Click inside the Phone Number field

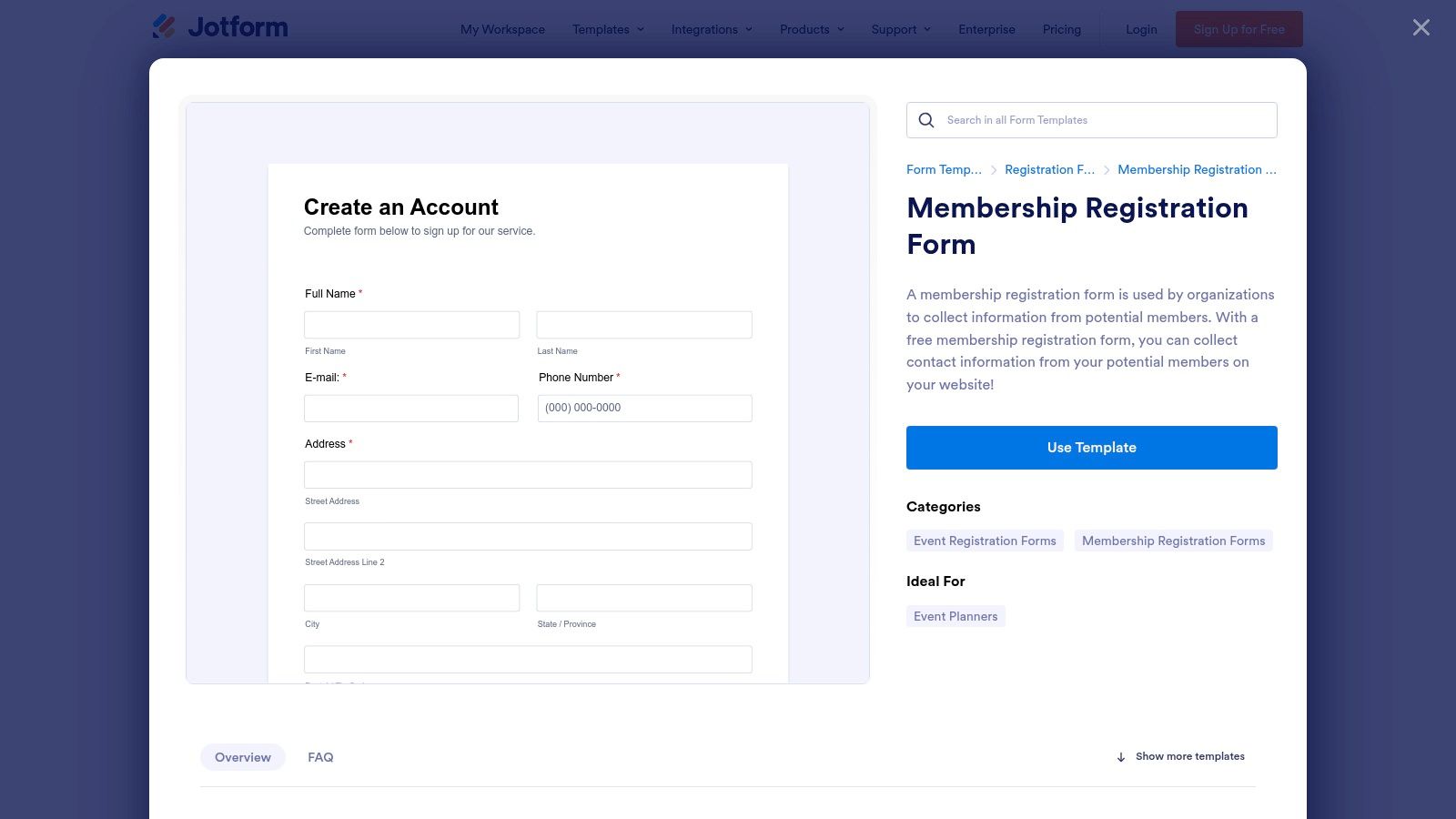[644, 408]
